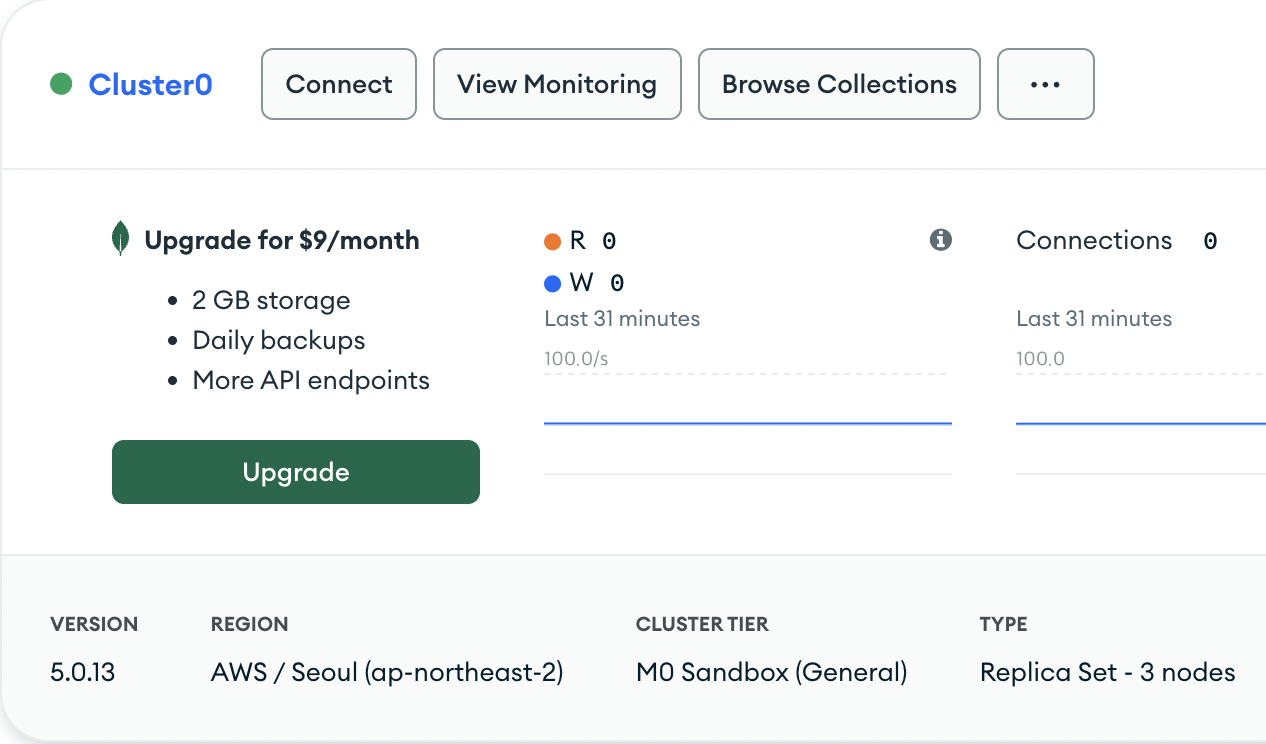Click the green cluster status dot
Viewport: 1266px width, 744px height.
coord(61,85)
